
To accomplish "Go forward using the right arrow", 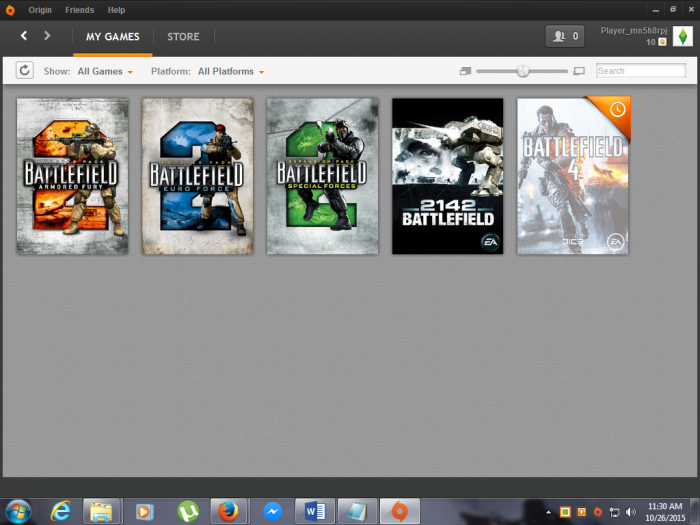I will point(47,36).
